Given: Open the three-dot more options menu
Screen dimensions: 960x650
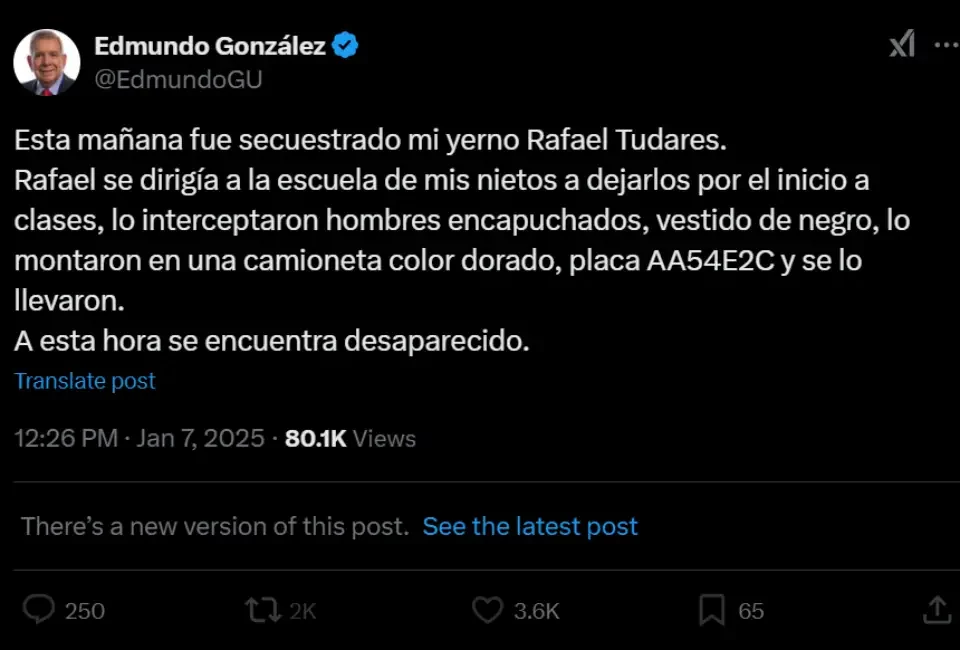Looking at the screenshot, I should point(945,45).
